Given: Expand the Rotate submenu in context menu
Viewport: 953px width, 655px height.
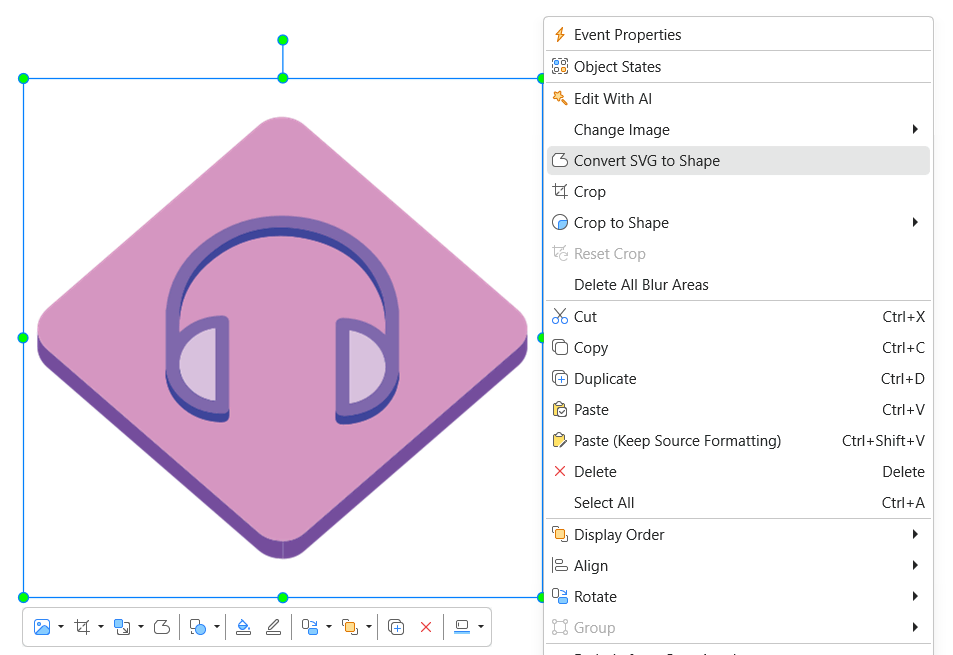Looking at the screenshot, I should pyautogui.click(x=738, y=597).
